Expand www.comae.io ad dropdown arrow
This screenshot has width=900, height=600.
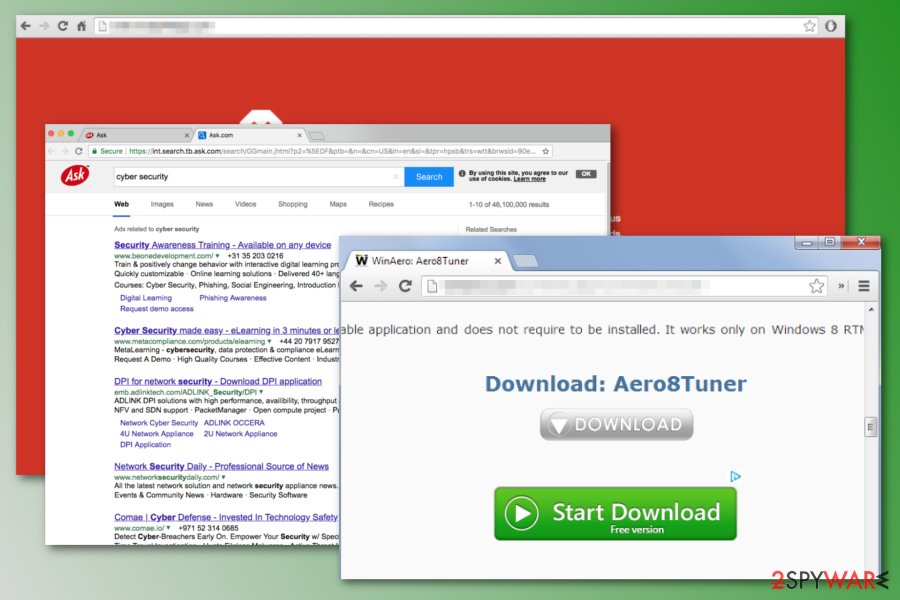(x=168, y=528)
